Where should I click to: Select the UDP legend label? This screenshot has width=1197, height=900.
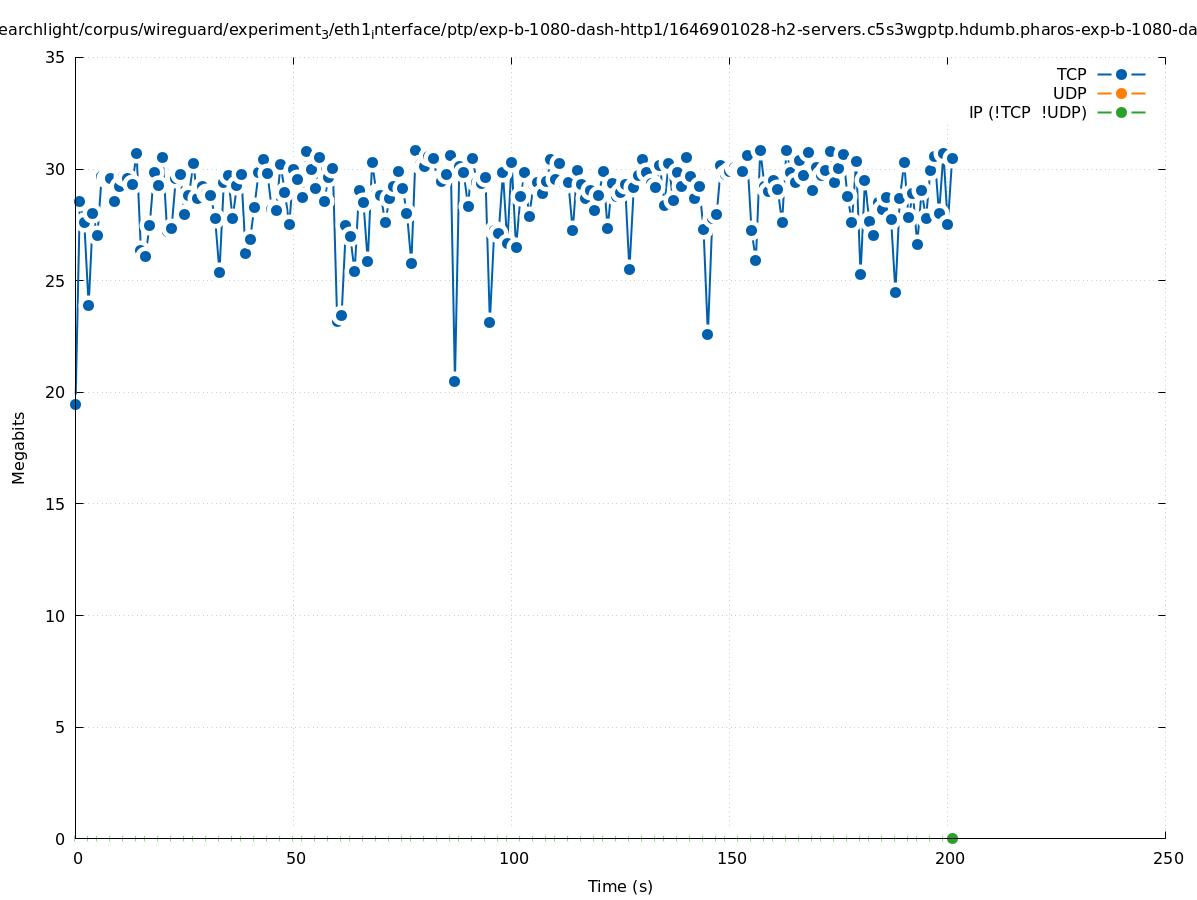[x=1069, y=93]
